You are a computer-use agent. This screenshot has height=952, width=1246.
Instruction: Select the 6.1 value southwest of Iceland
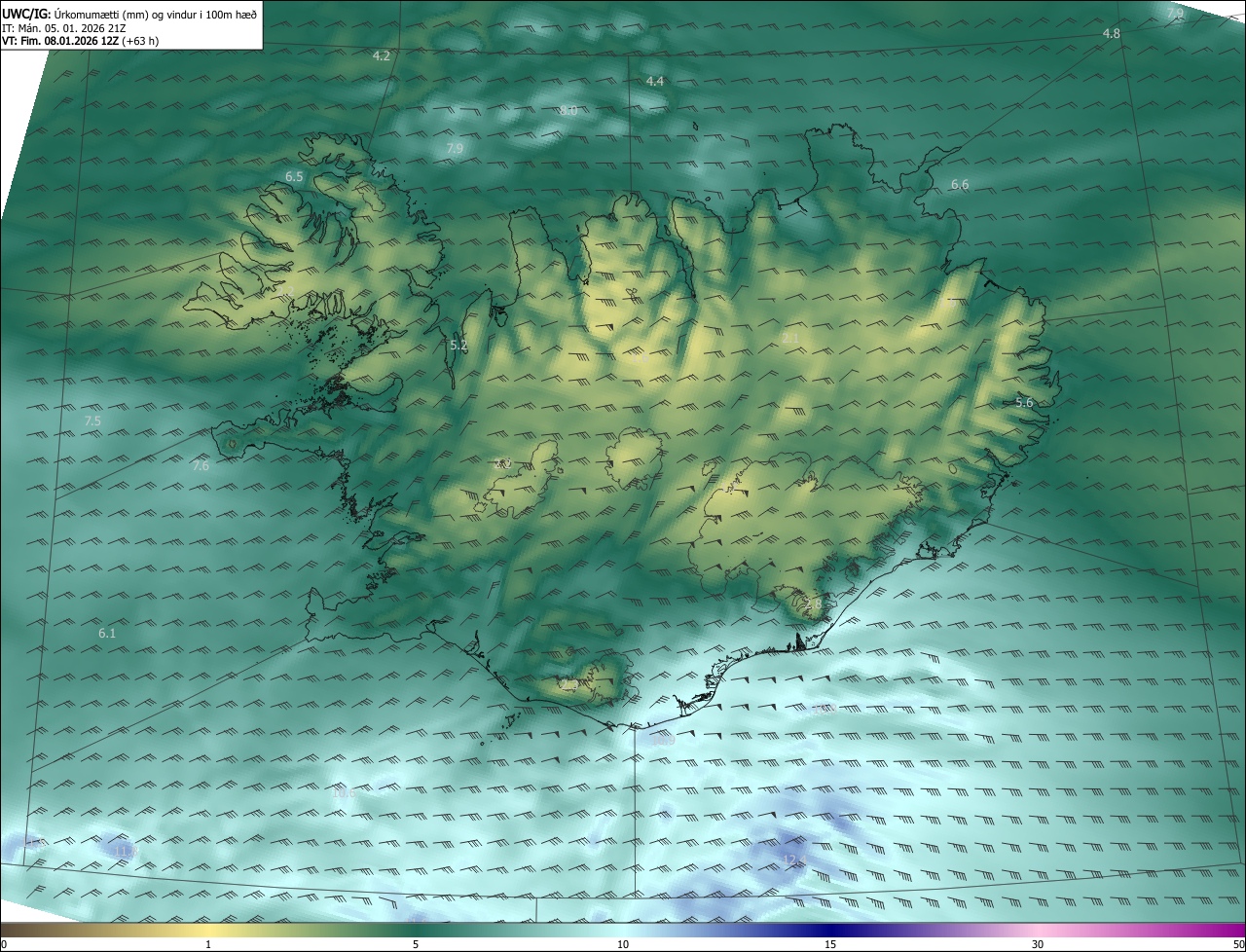click(107, 634)
